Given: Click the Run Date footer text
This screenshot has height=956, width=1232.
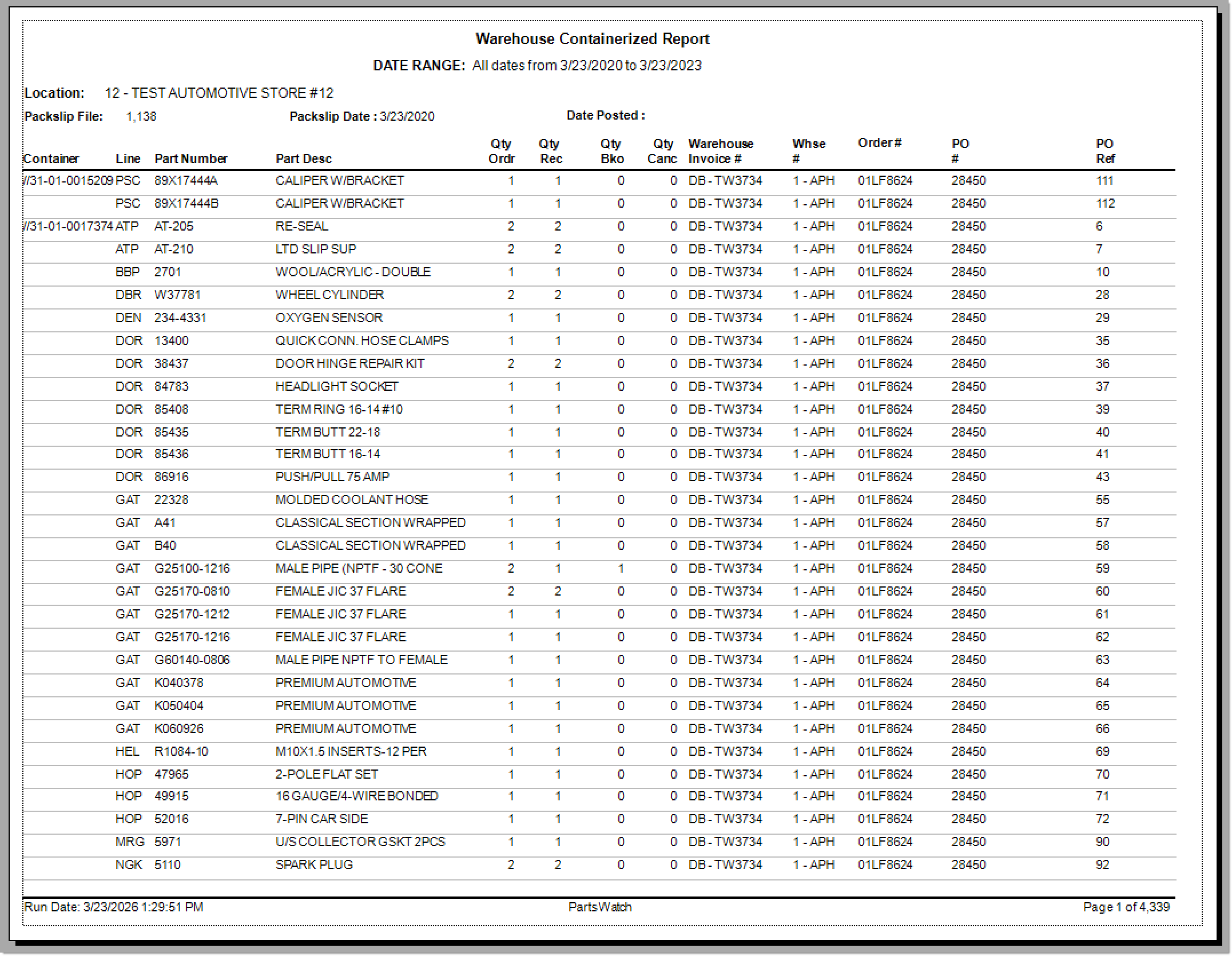Looking at the screenshot, I should point(113,907).
